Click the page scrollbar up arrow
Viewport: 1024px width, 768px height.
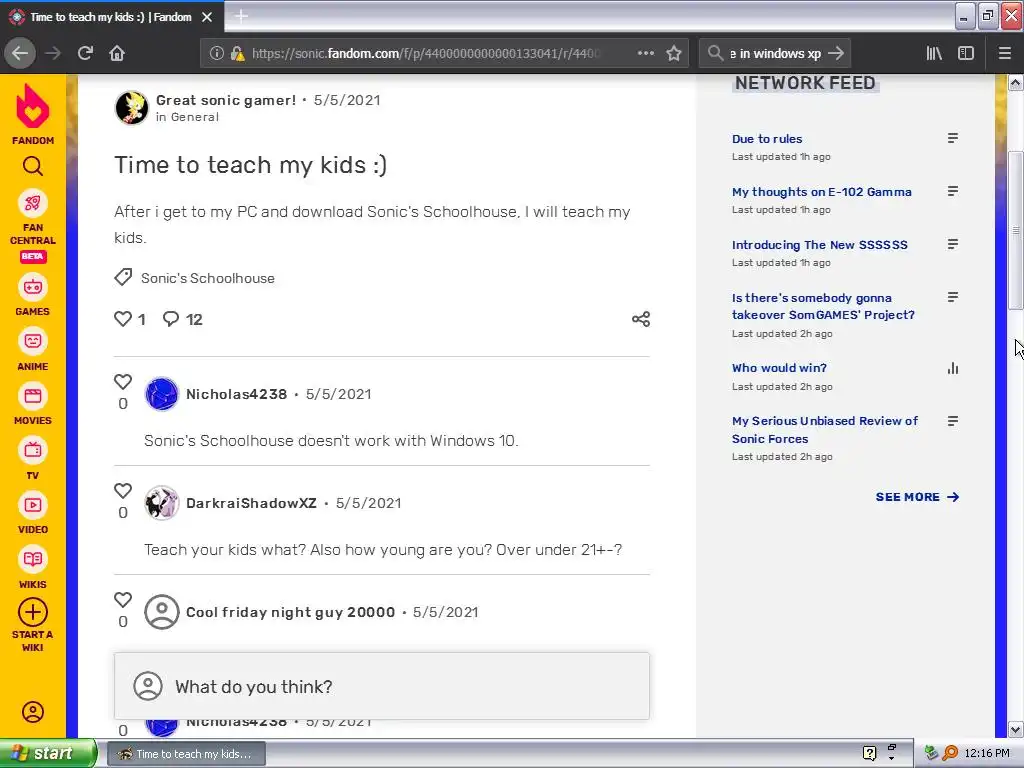tap(1015, 83)
